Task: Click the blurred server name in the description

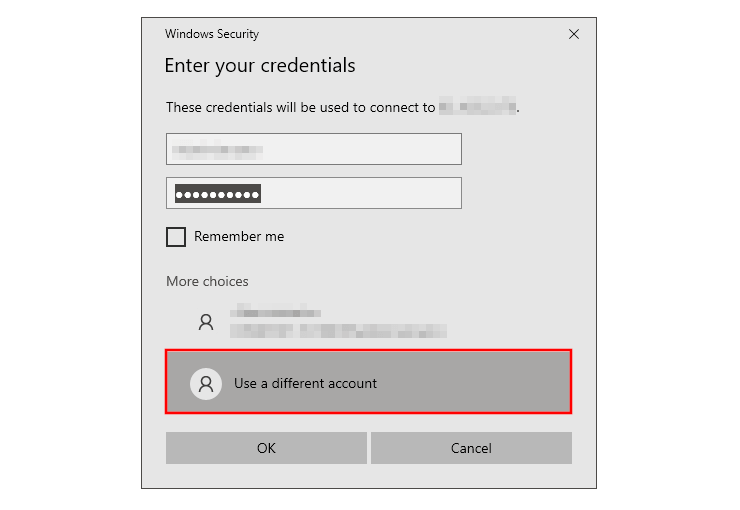Action: [478, 107]
